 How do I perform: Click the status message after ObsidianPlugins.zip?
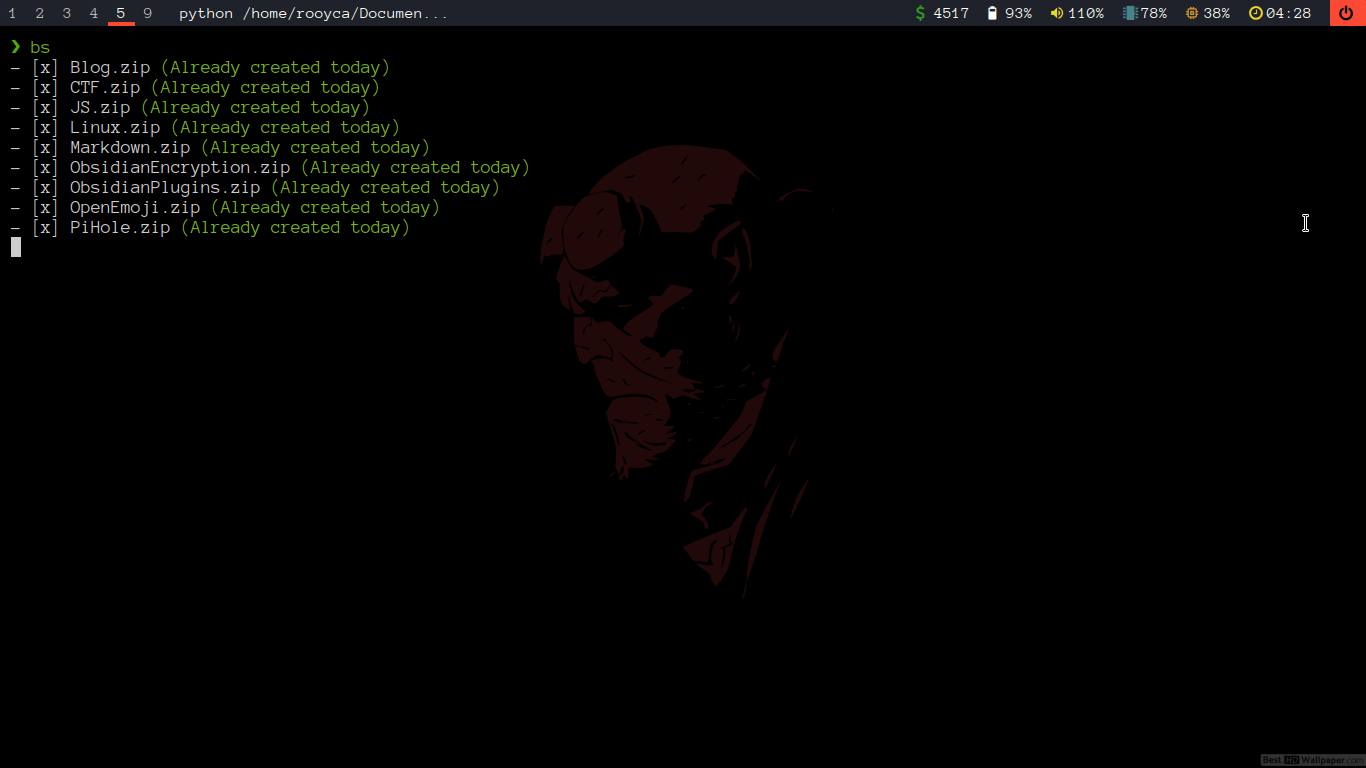click(x=385, y=188)
